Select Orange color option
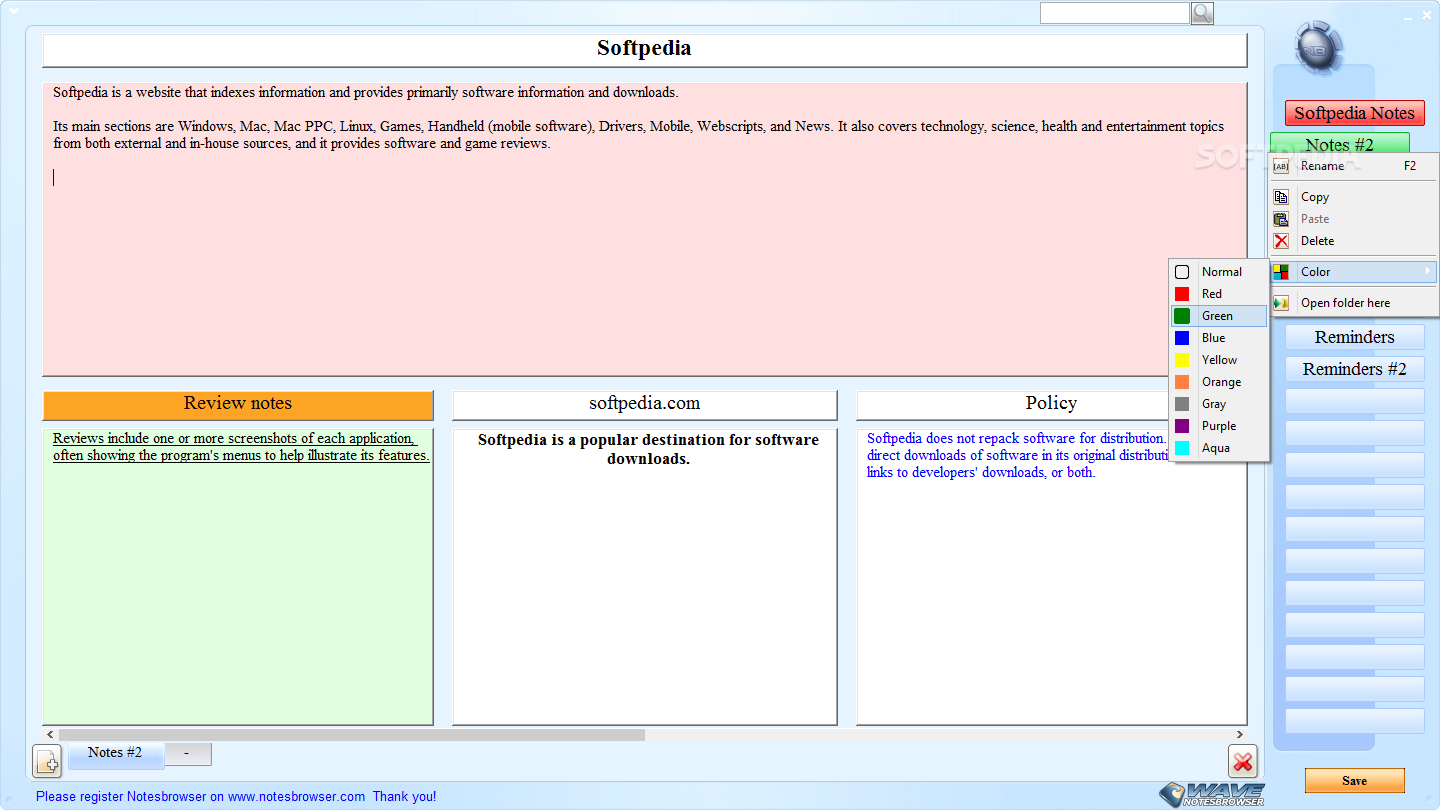Image resolution: width=1440 pixels, height=810 pixels. pos(1219,382)
